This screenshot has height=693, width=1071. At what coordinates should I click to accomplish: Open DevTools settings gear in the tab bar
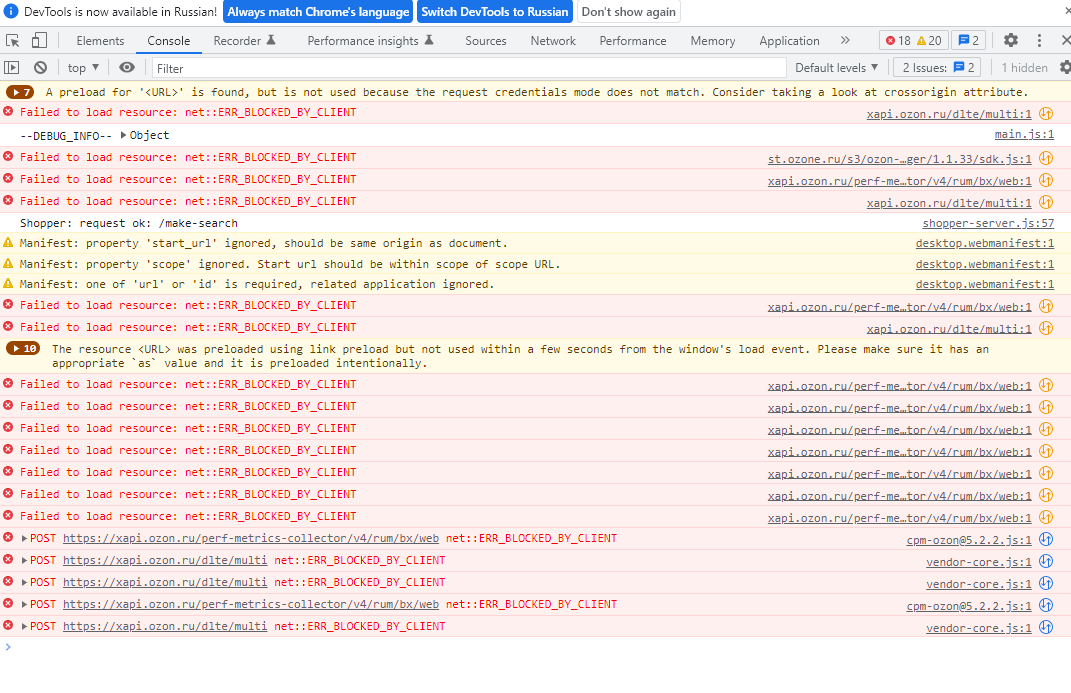(1011, 41)
